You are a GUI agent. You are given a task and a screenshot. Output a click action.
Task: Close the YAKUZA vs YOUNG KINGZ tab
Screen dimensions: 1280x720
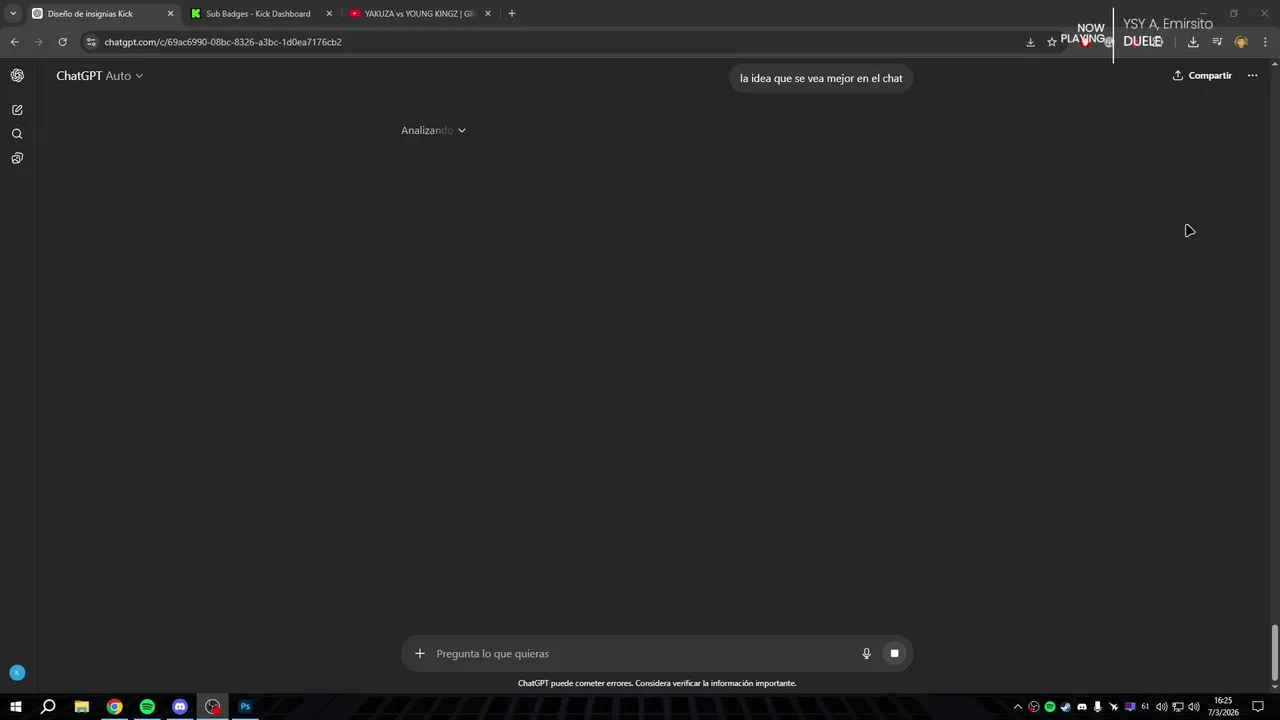(488, 14)
